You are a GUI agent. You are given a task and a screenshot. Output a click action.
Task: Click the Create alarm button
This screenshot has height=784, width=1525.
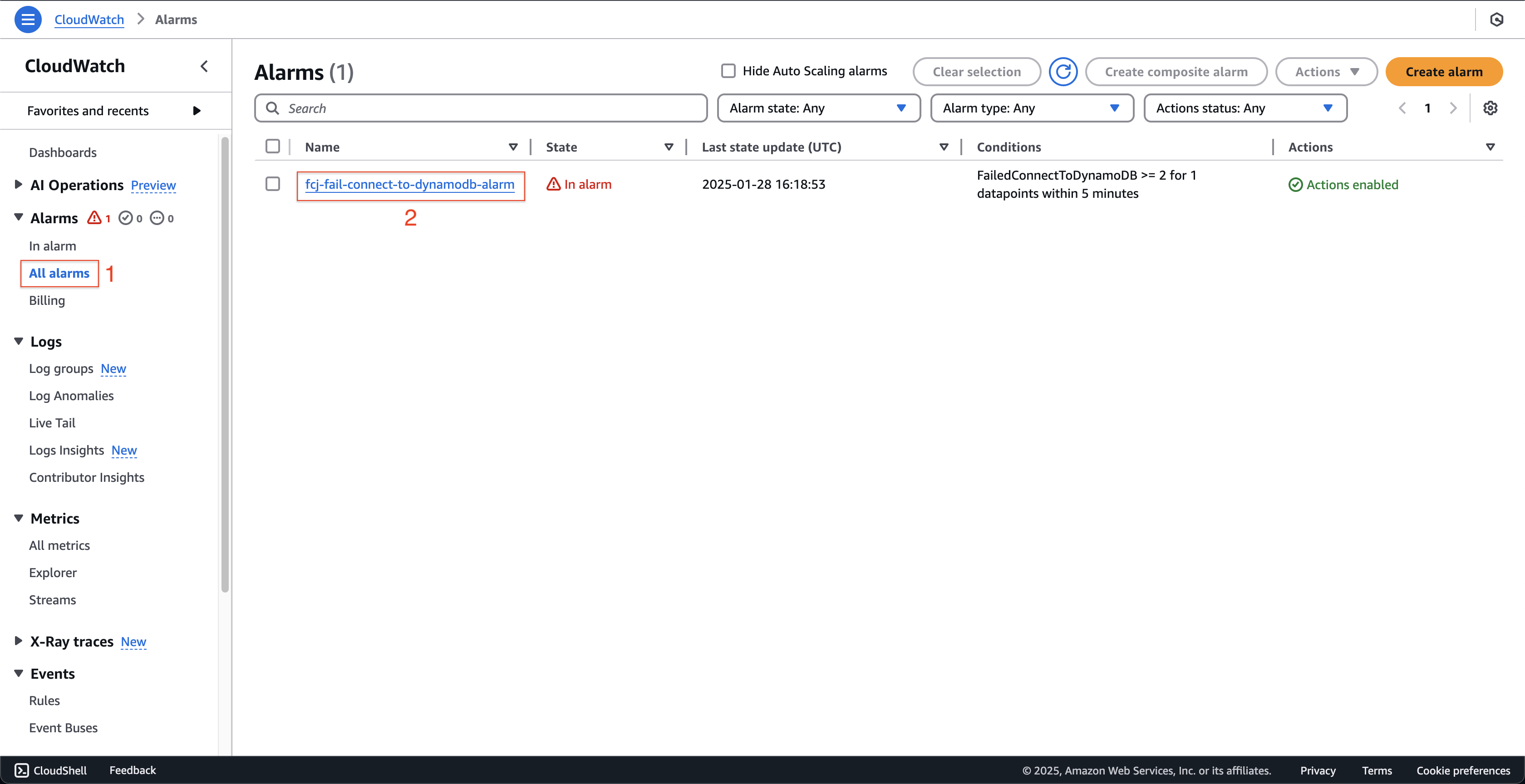click(x=1443, y=71)
